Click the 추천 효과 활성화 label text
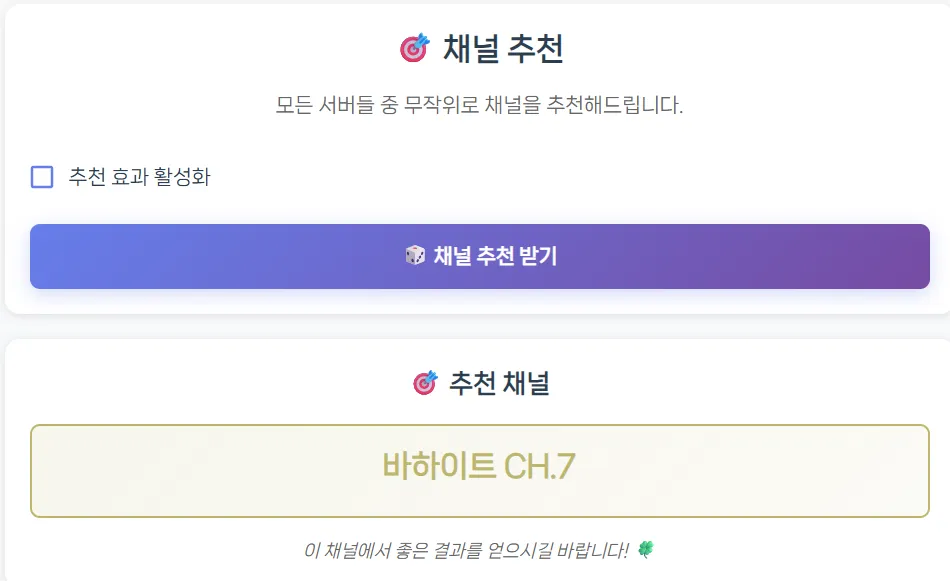This screenshot has height=581, width=950. coord(139,177)
